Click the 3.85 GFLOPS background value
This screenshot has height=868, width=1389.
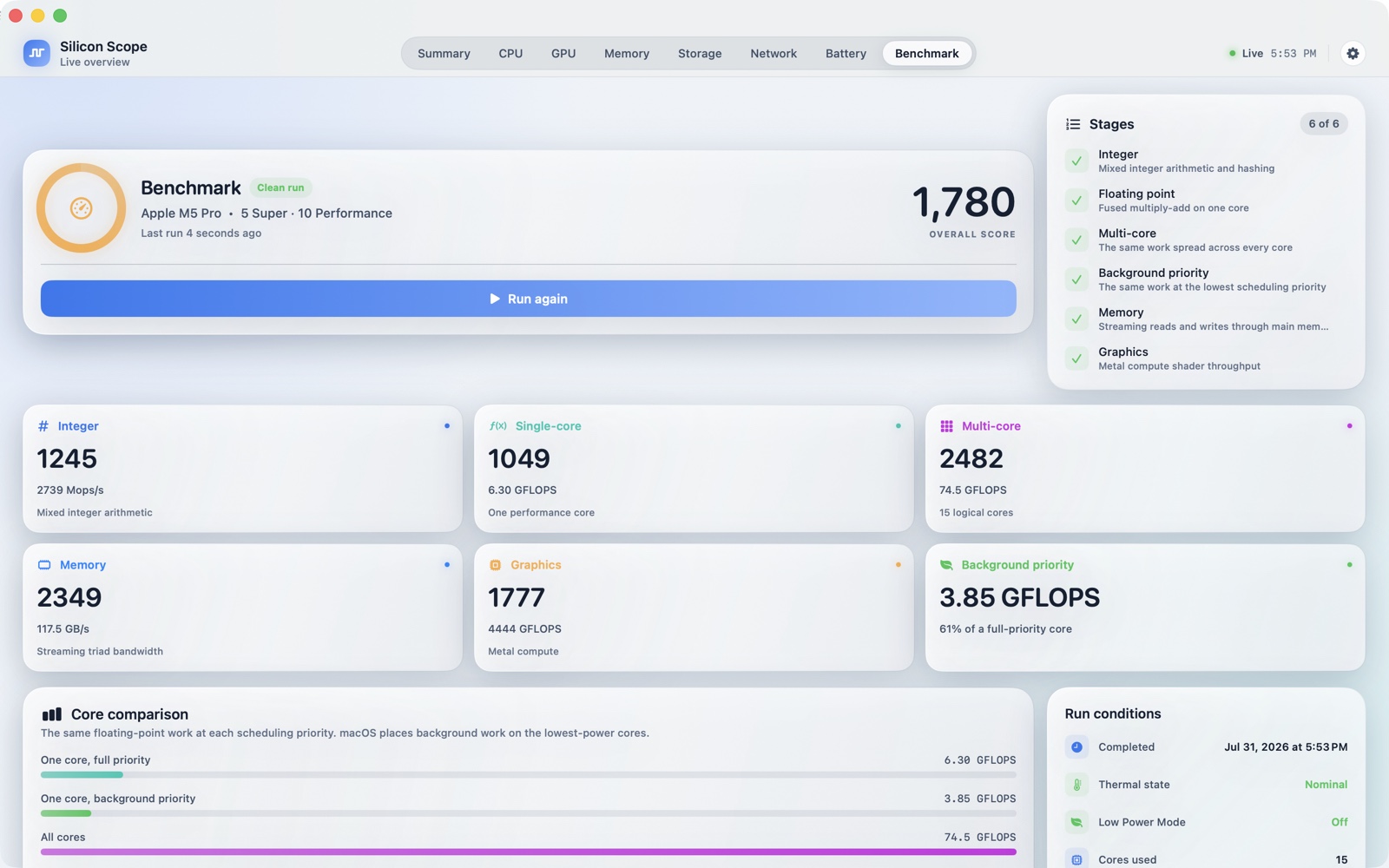tap(1019, 597)
